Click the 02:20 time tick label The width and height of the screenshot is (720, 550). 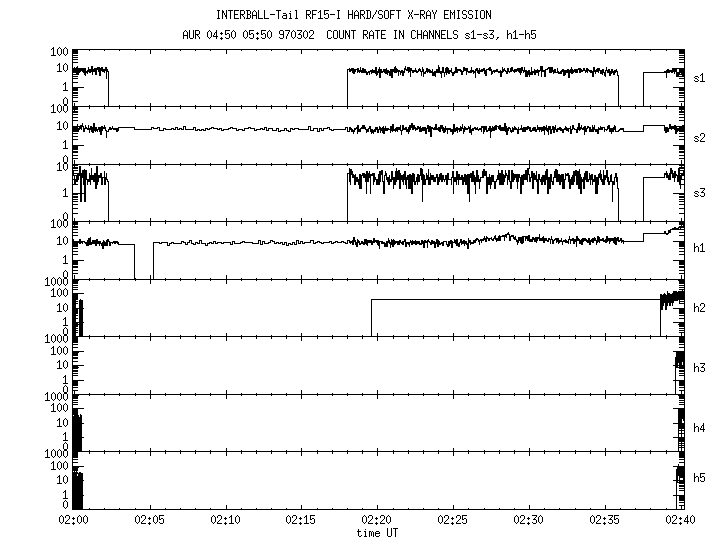click(378, 520)
